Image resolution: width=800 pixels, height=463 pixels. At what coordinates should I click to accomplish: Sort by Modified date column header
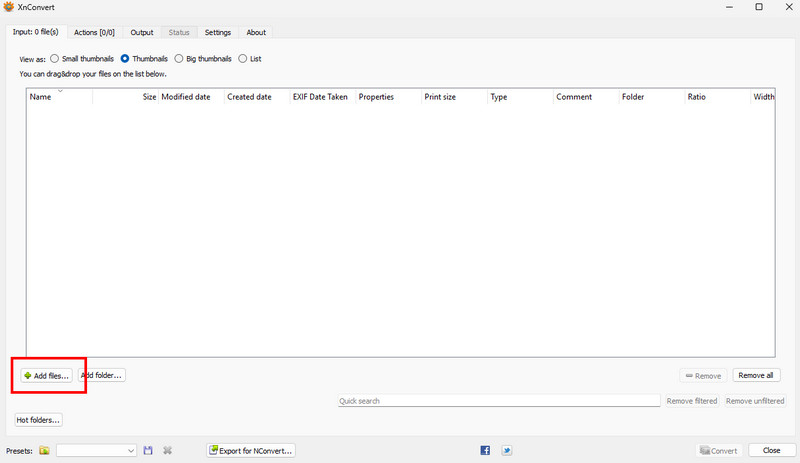186,97
